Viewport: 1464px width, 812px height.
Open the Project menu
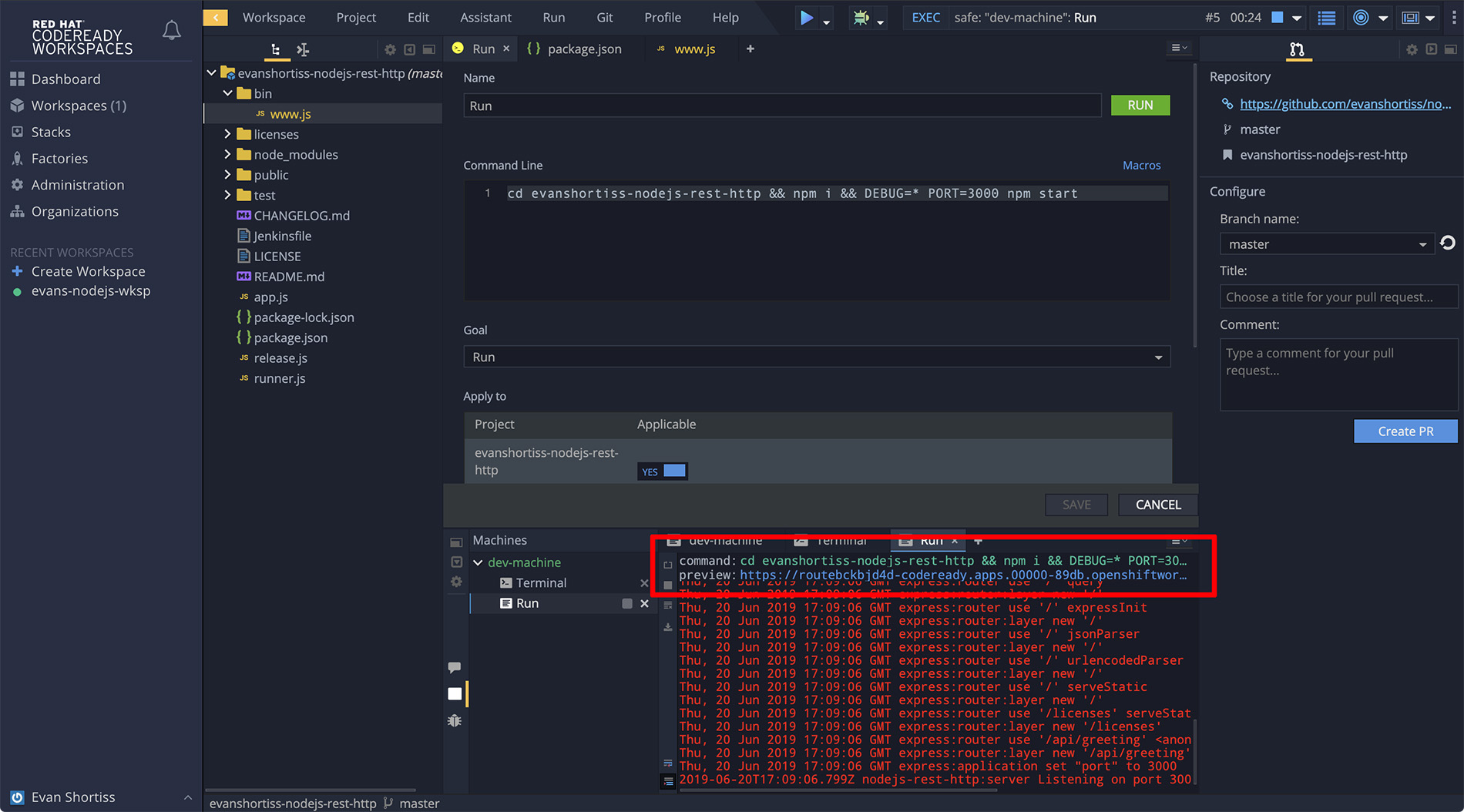356,17
